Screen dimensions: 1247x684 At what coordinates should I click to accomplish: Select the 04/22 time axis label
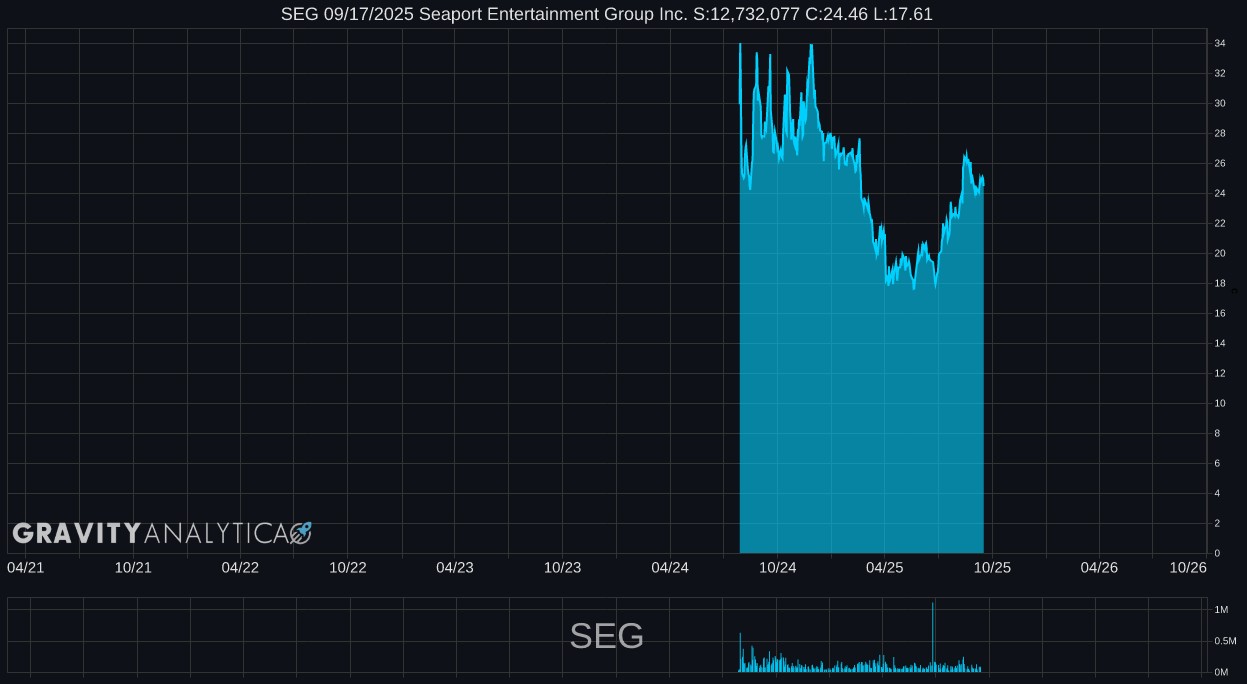[x=240, y=567]
